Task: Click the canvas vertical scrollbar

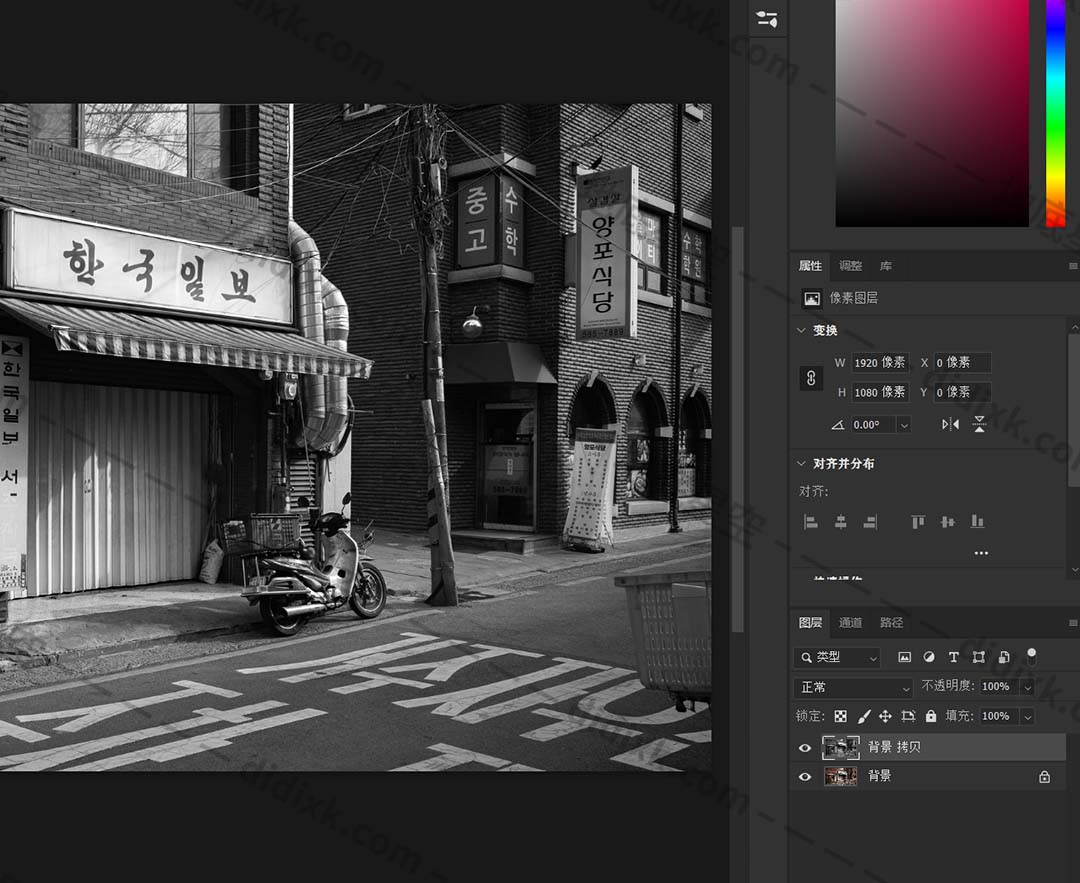Action: 738,430
